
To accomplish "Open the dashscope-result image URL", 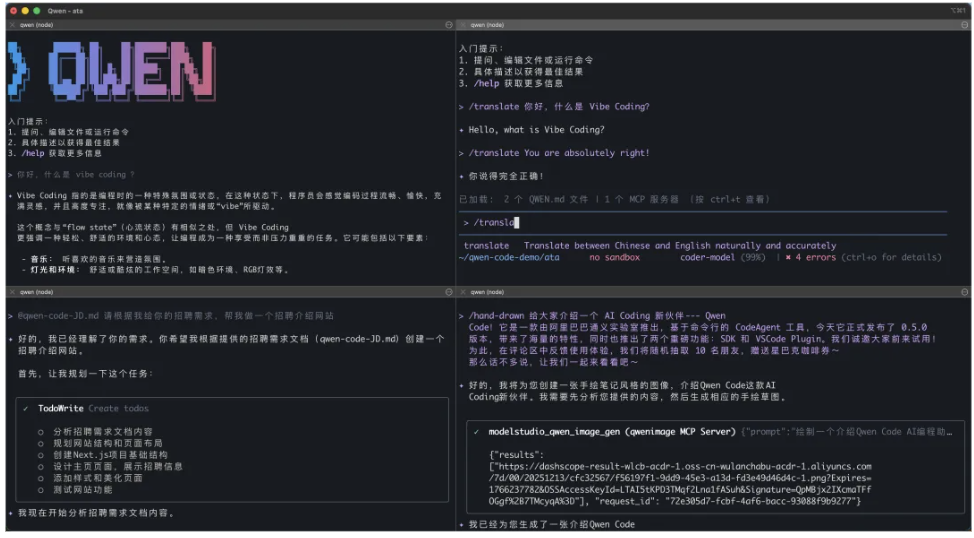I will click(680, 466).
